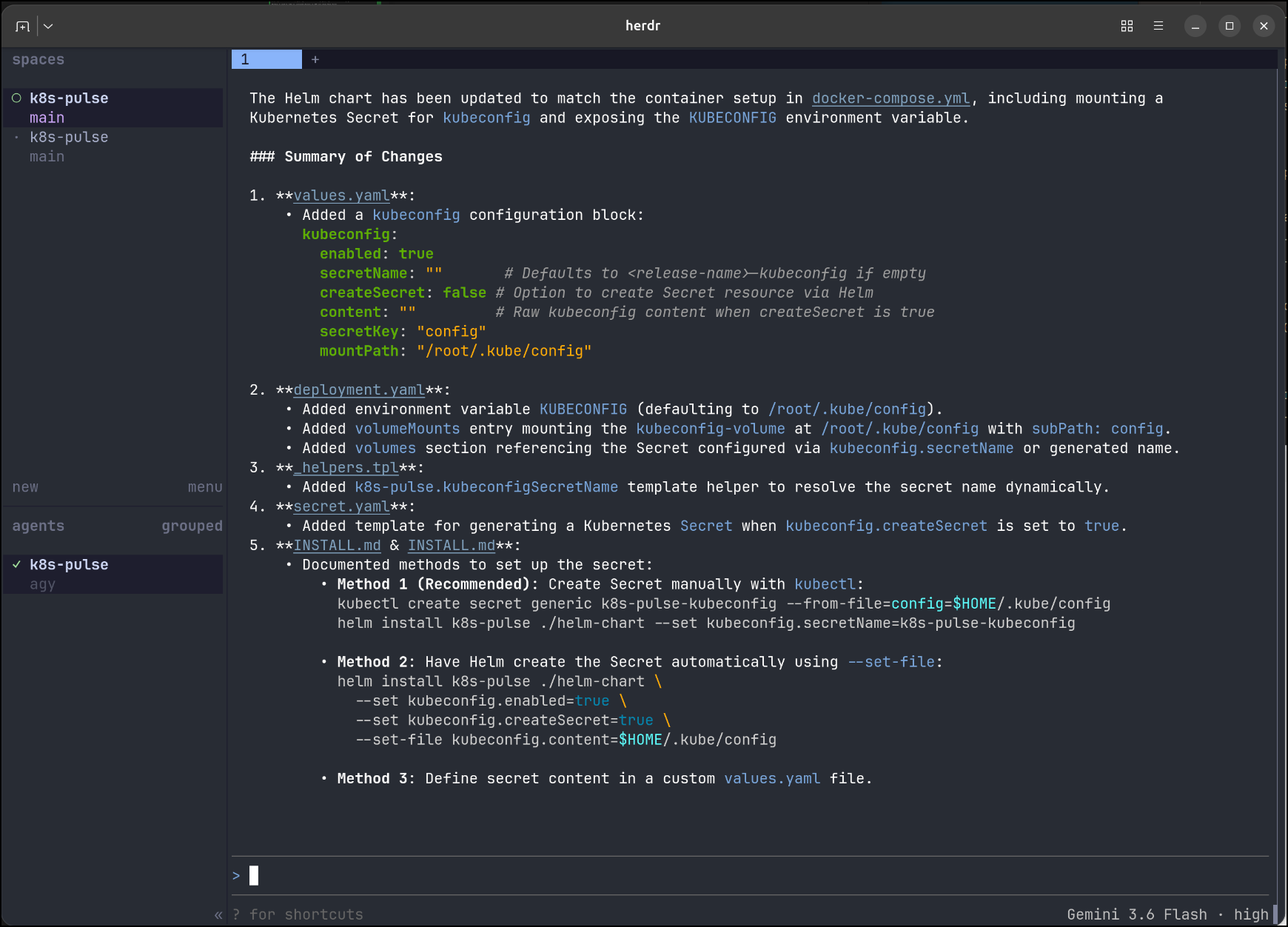Click the 'kubectl create secret generic' command line
The width and height of the screenshot is (1288, 927).
pyautogui.click(x=724, y=604)
